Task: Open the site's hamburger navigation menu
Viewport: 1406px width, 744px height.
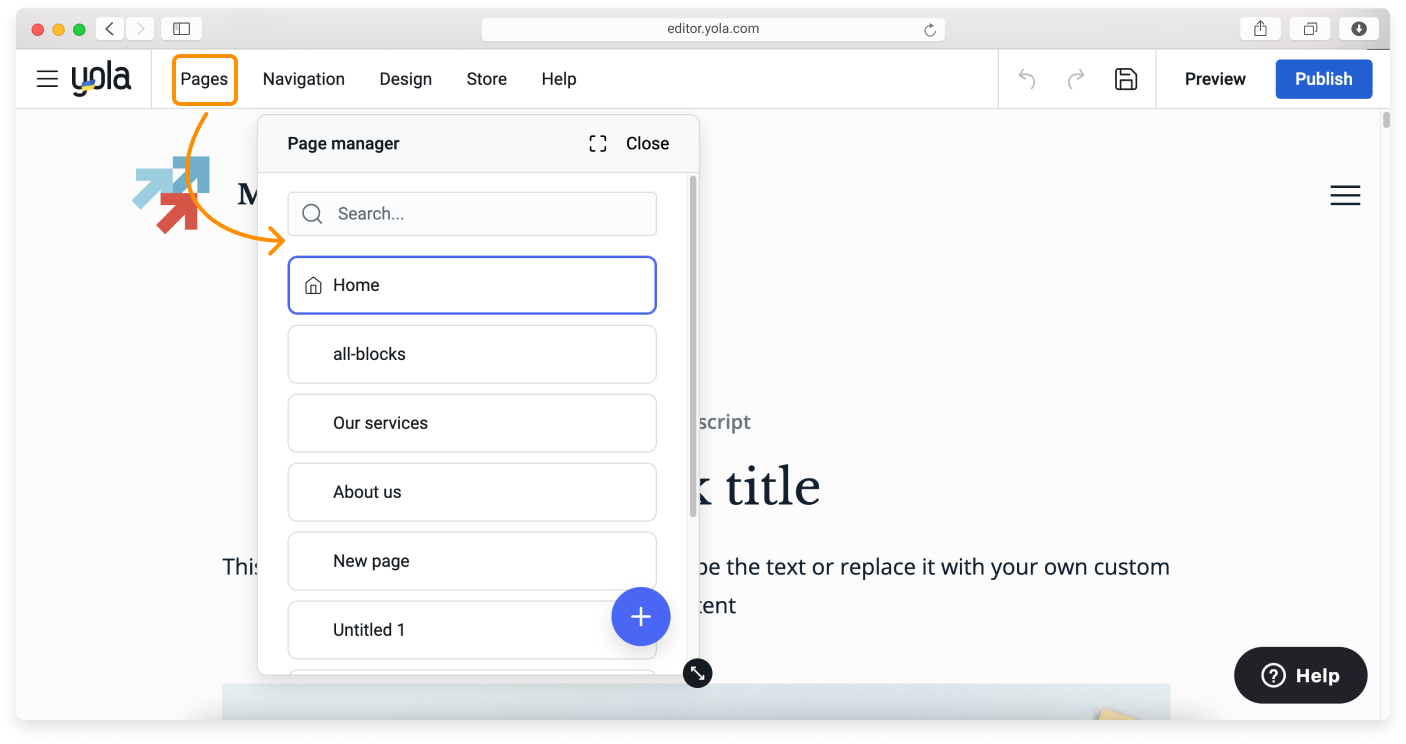Action: (x=1345, y=196)
